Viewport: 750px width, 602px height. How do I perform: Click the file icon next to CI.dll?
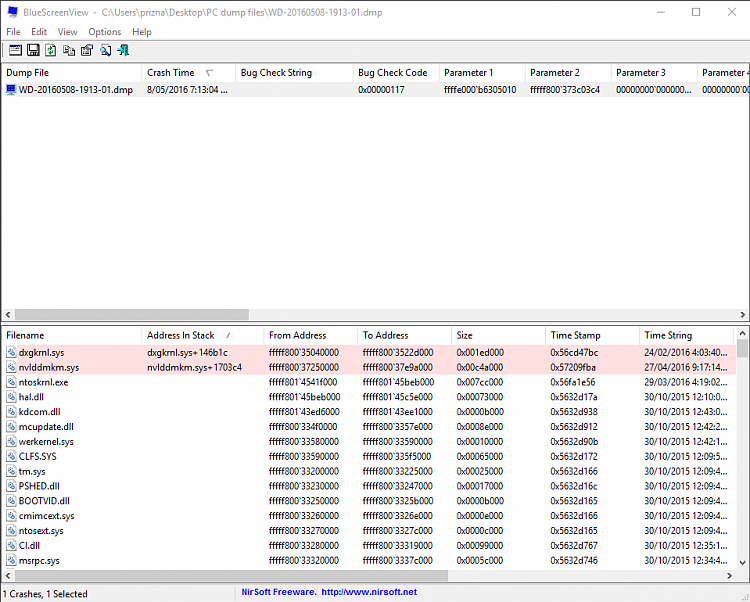(x=11, y=545)
